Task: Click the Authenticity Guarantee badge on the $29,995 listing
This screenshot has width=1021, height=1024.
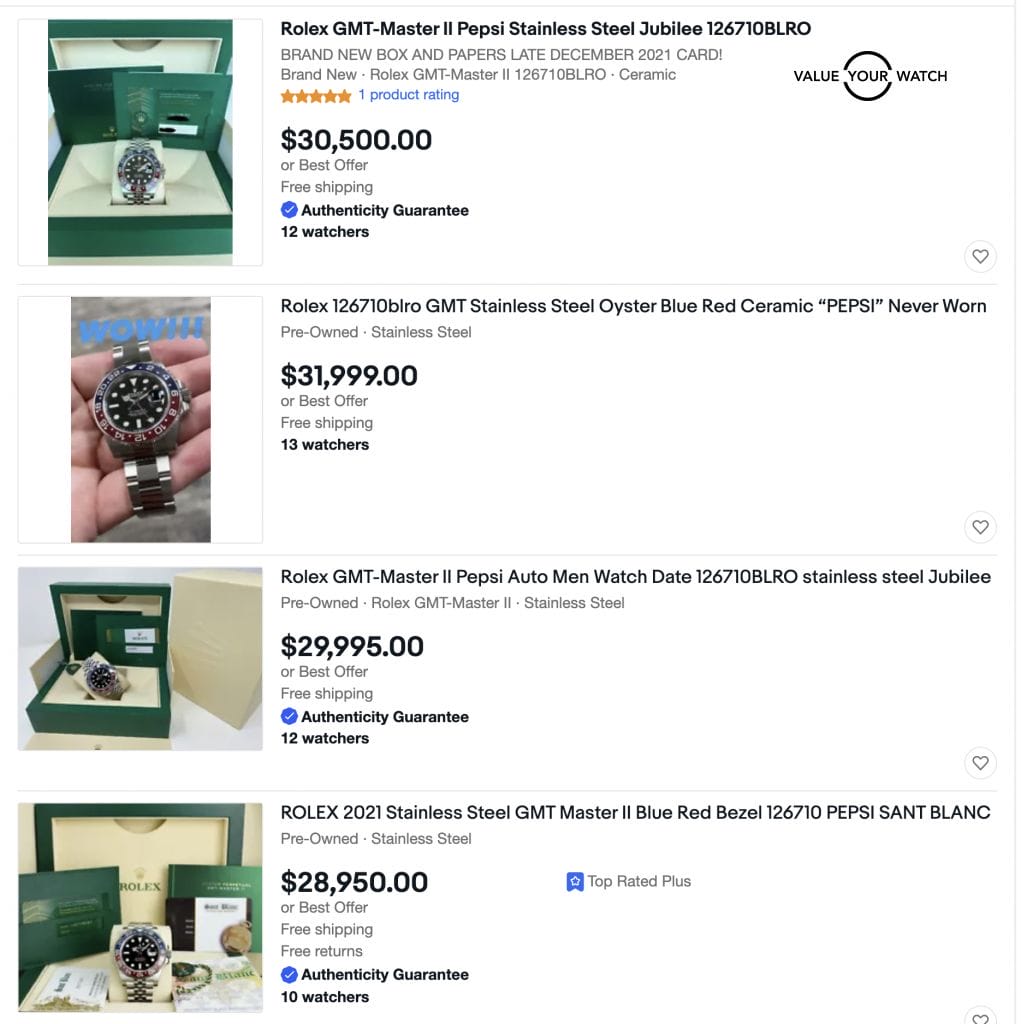Action: [x=375, y=716]
